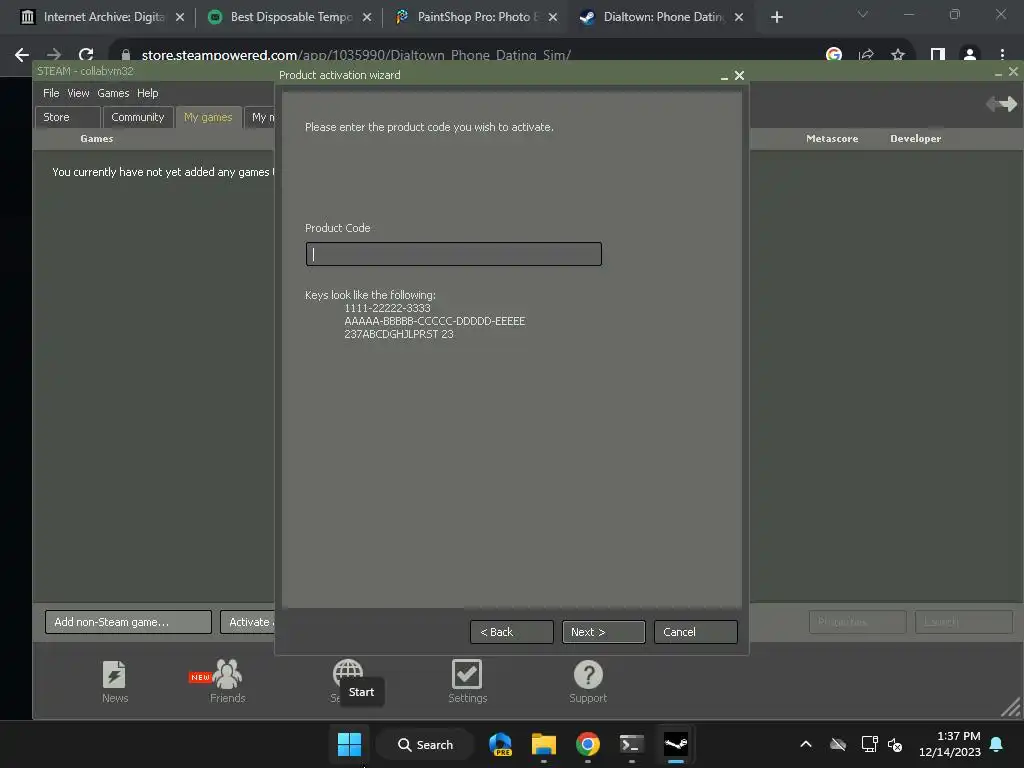Open Steam from taskbar
The image size is (1024, 768).
click(x=676, y=744)
